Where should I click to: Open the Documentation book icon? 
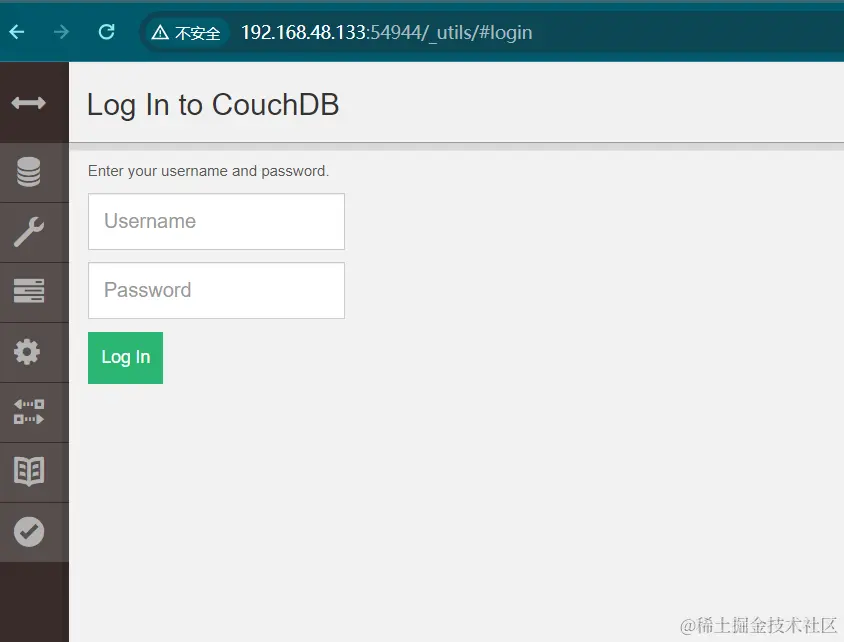(x=29, y=471)
